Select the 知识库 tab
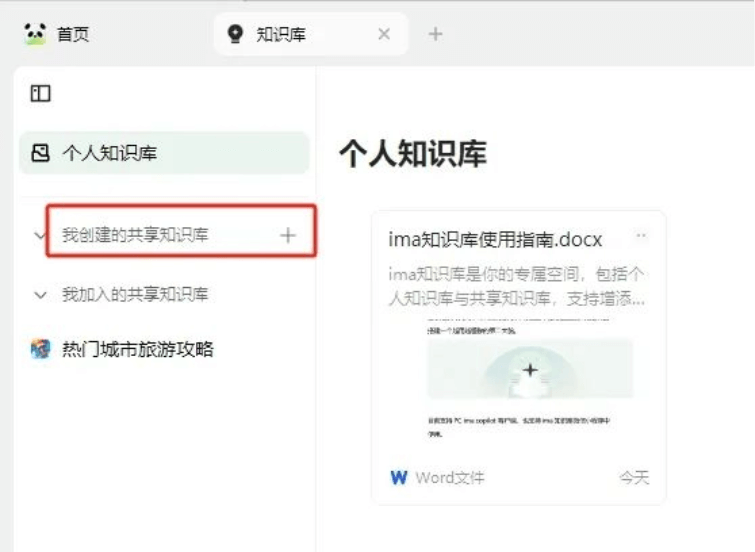The width and height of the screenshot is (755, 552). coord(311,34)
